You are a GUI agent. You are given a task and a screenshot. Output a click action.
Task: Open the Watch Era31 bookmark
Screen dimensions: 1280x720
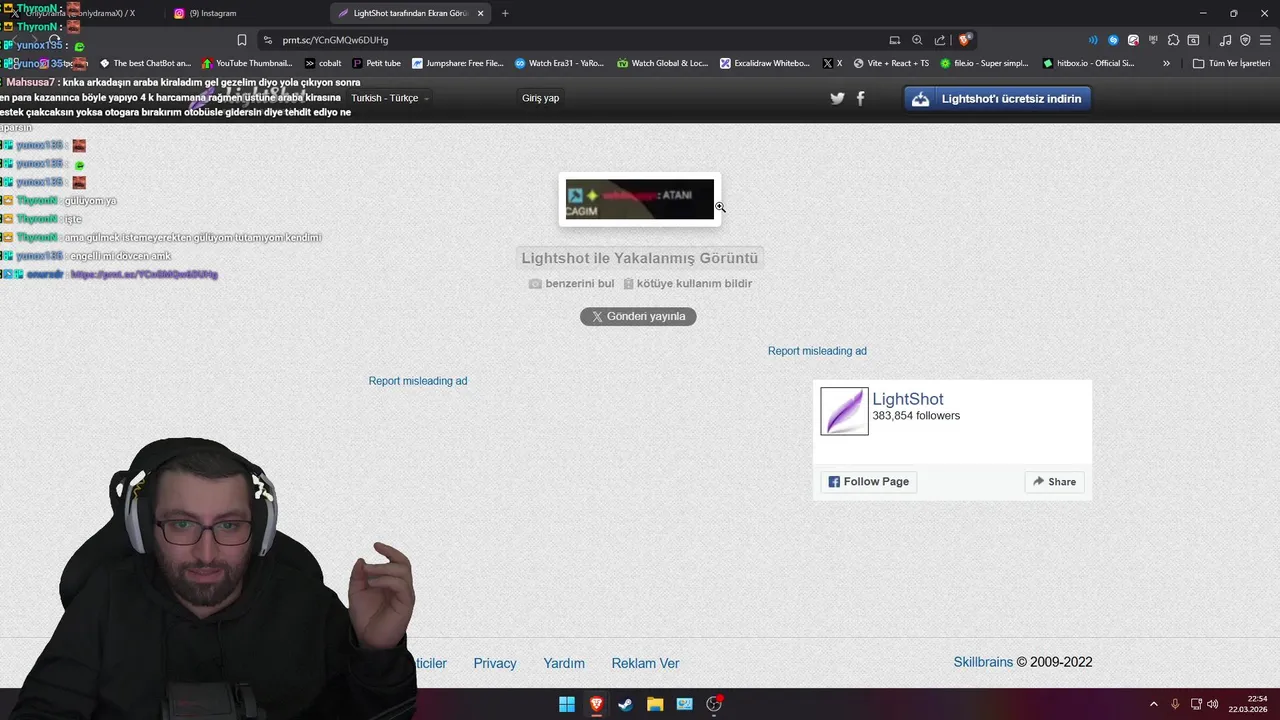559,63
